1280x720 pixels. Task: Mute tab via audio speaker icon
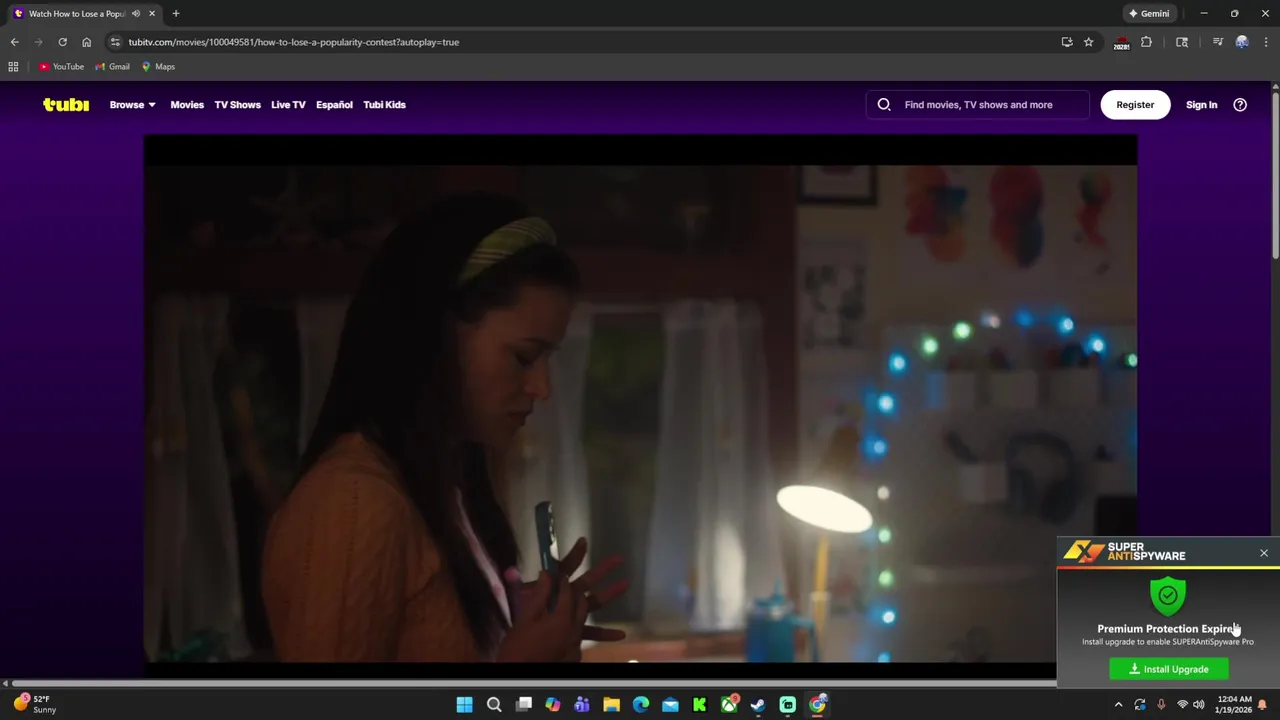tap(136, 14)
